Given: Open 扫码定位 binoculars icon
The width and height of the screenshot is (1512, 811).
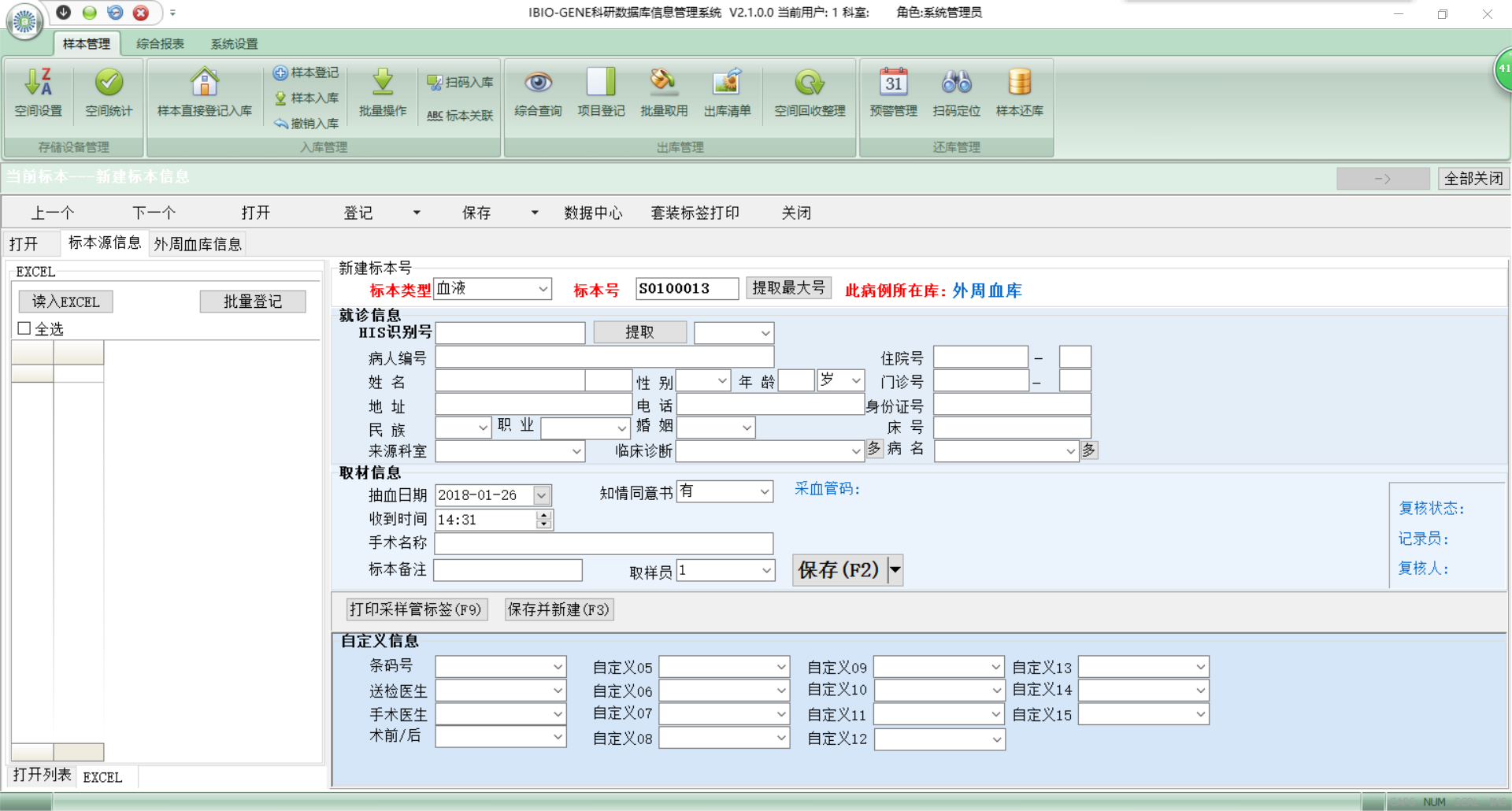Looking at the screenshot, I should coord(956,83).
